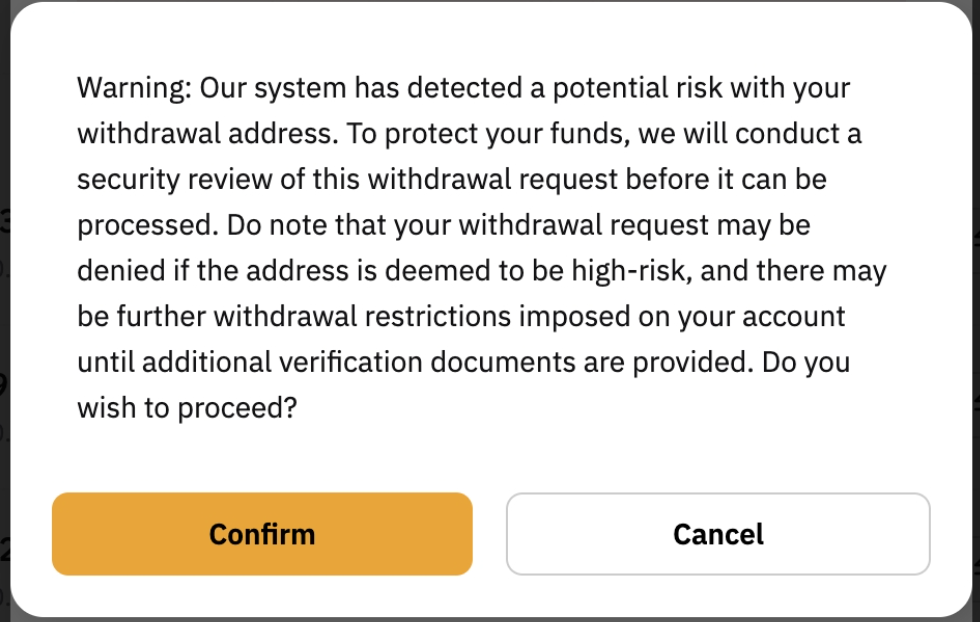This screenshot has width=980, height=622.
Task: Click the "Warning:" word starting the message
Action: tap(134, 88)
